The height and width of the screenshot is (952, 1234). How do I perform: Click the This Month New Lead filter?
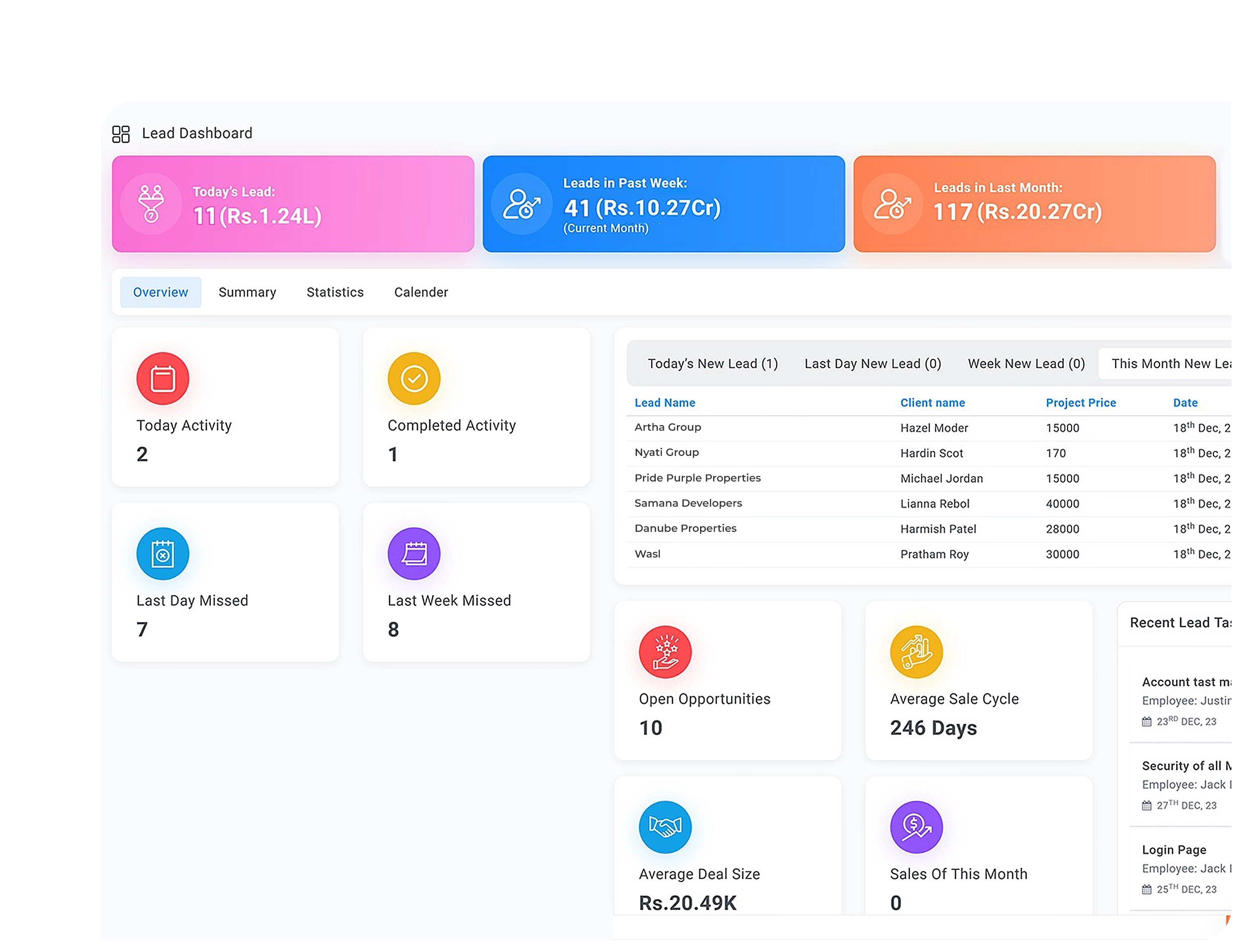click(1170, 363)
